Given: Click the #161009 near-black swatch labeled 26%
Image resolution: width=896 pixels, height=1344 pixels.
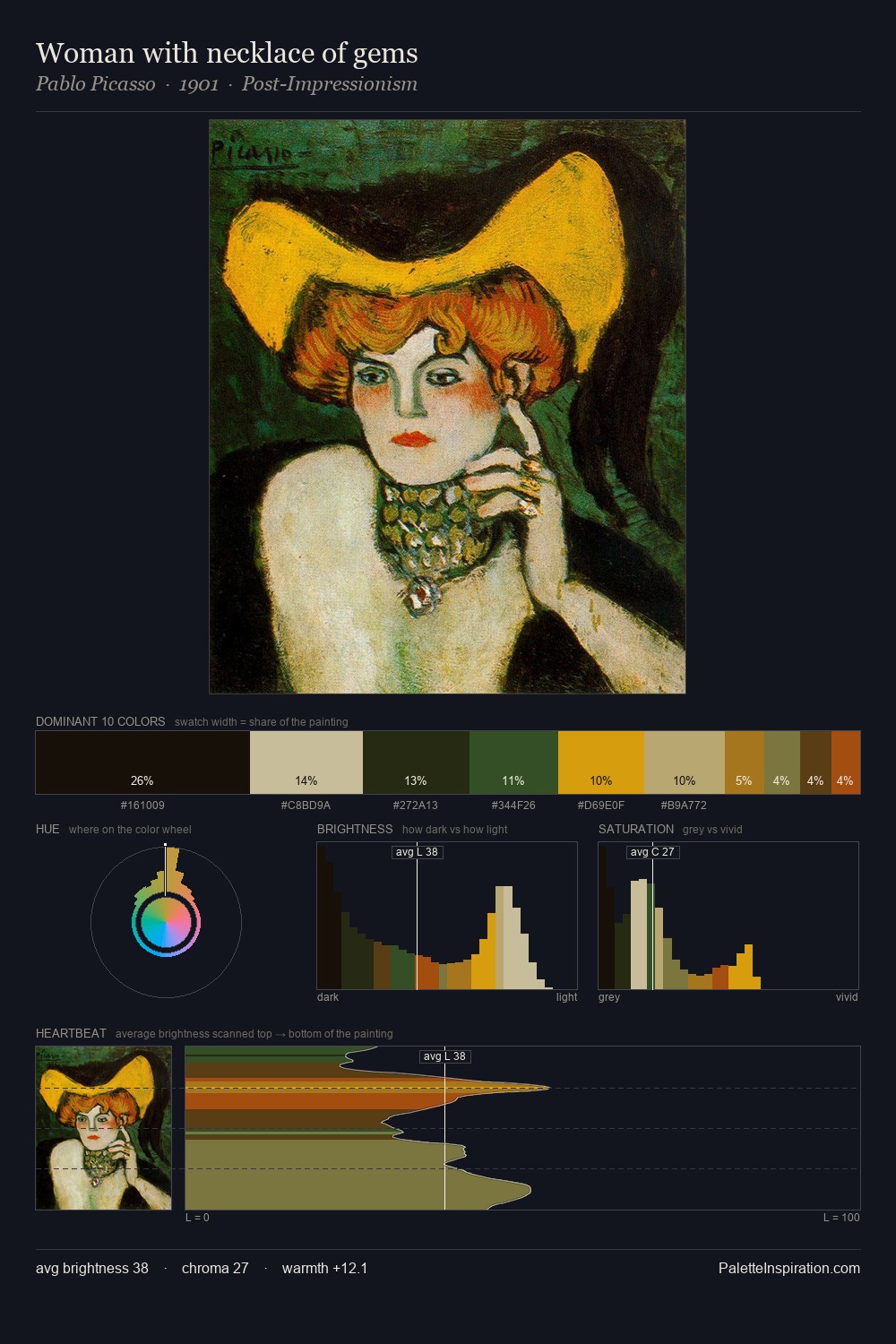Looking at the screenshot, I should 142,762.
